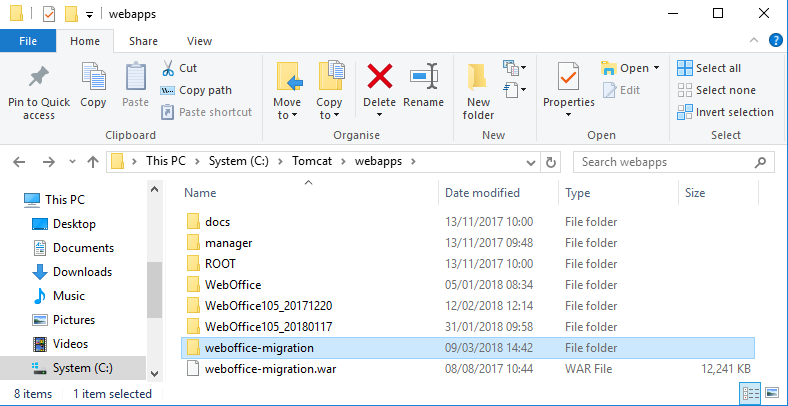Click Paste shortcut option

click(206, 112)
